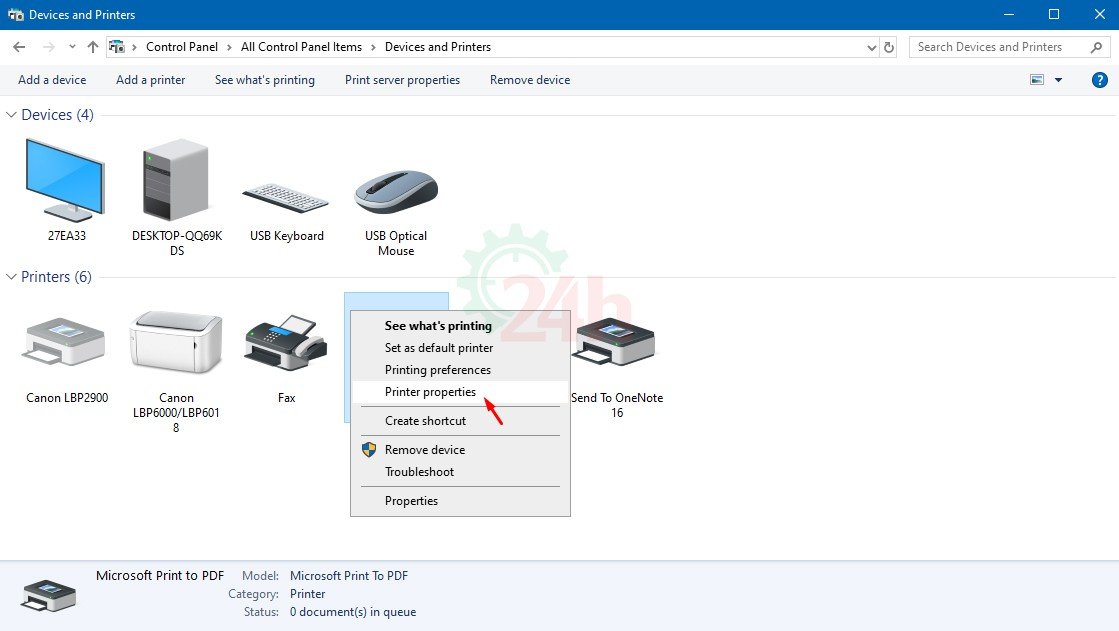
Task: Select the Canon LBP2900 printer icon
Action: 66,342
